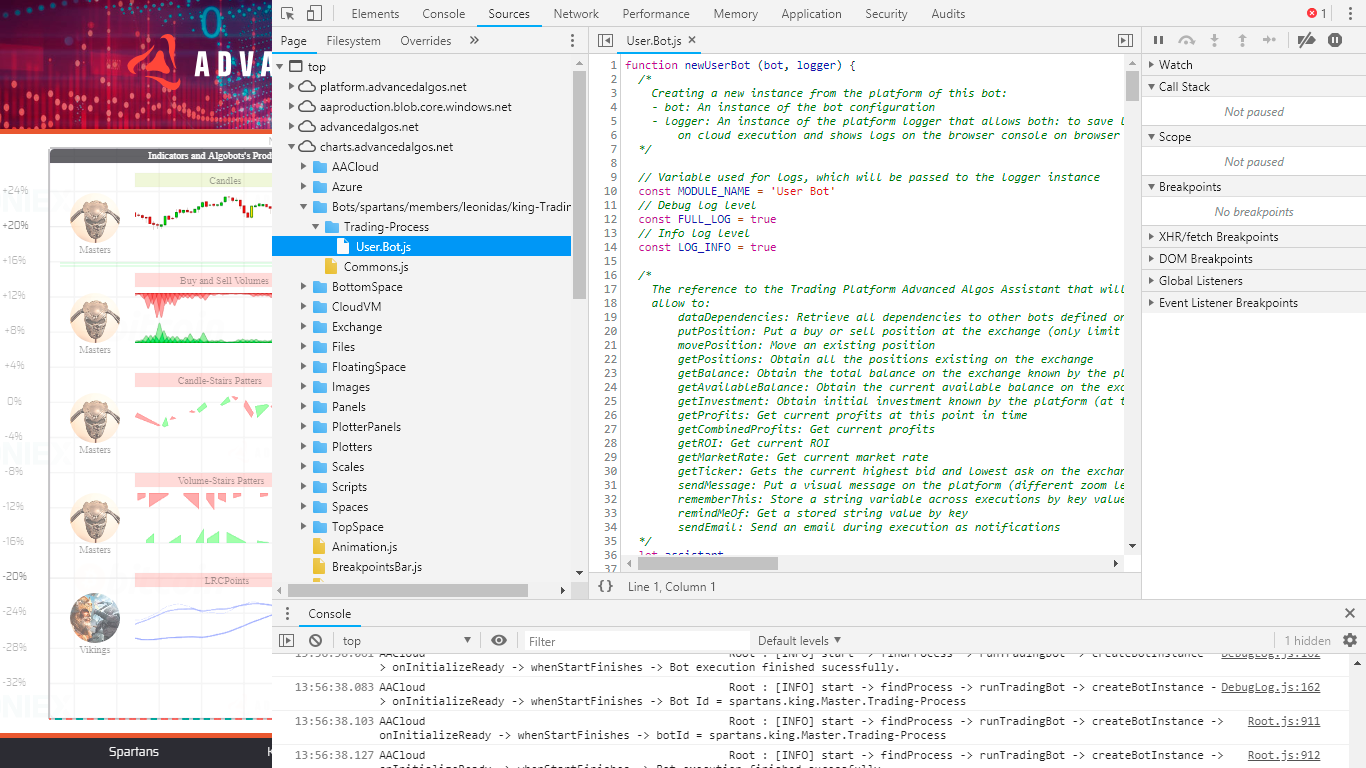This screenshot has width=1366, height=768.
Task: Hide the navigator pane icon
Action: coord(605,41)
